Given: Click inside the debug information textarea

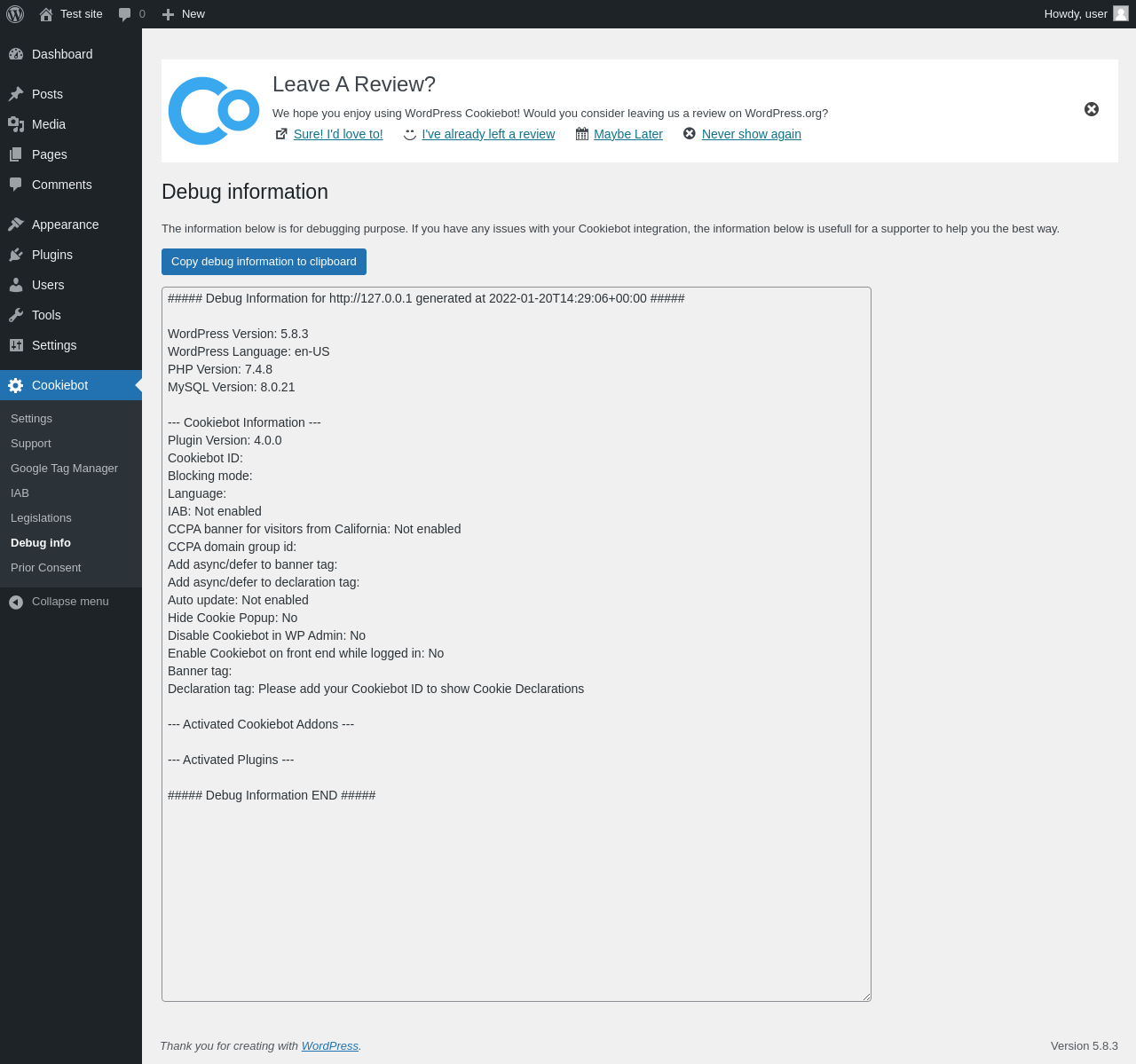Looking at the screenshot, I should [517, 644].
